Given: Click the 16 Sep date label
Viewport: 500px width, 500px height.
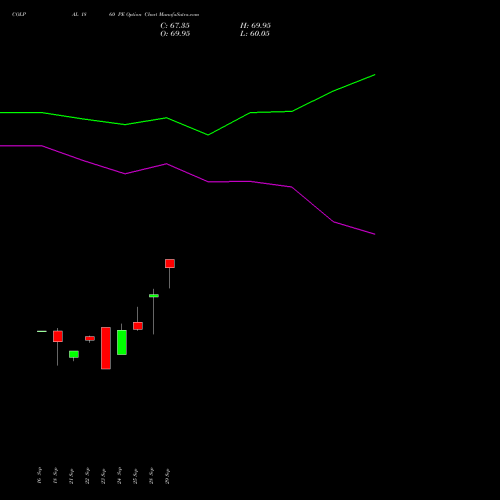Looking at the screenshot, I should 39,476.
